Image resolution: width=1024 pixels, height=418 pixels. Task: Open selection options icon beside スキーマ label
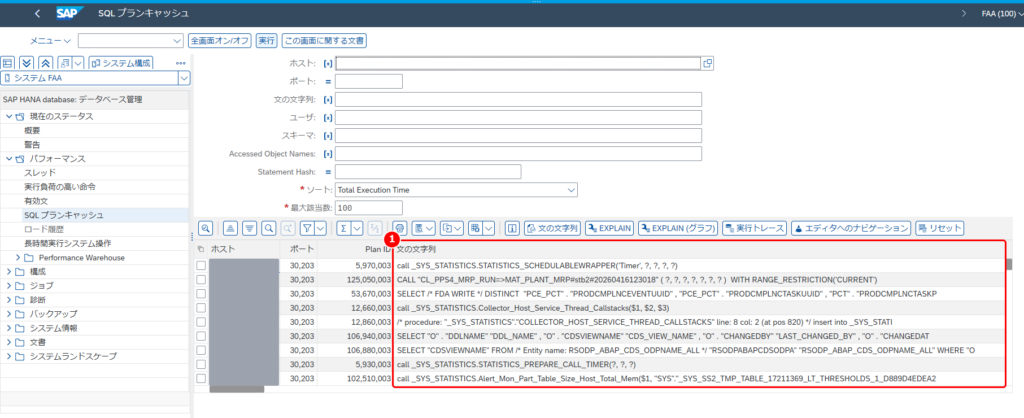click(x=327, y=135)
